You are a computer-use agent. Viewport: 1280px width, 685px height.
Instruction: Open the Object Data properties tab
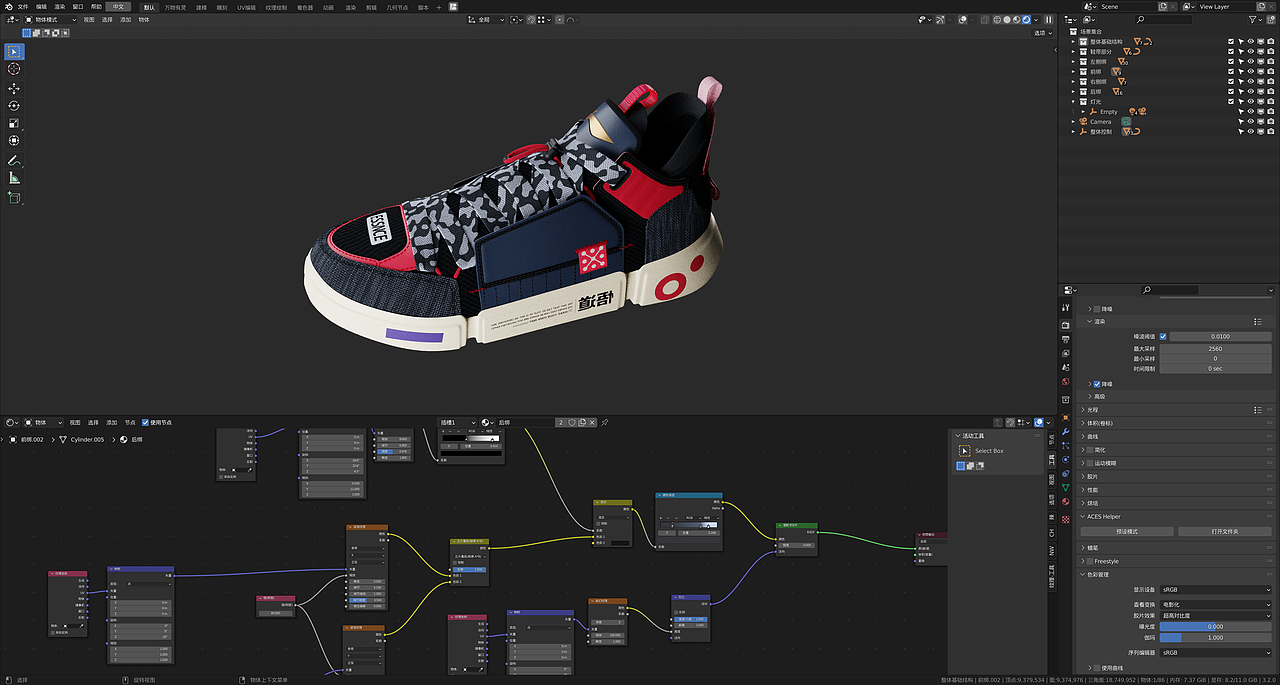1066,487
